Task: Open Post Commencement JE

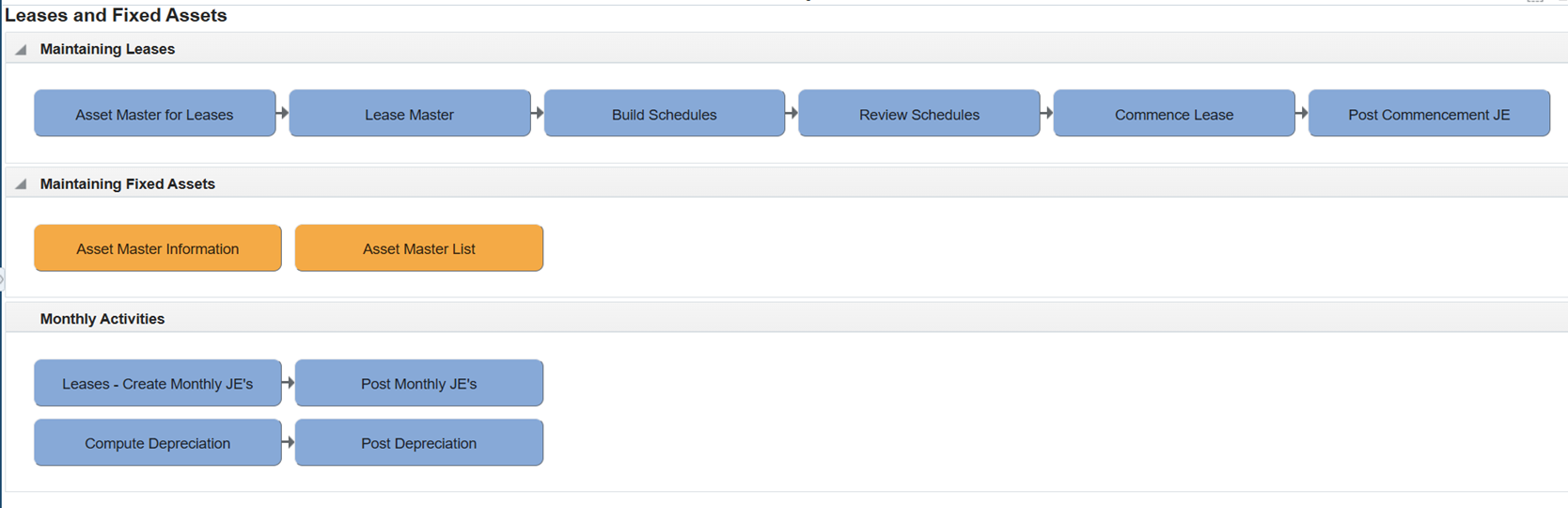Action: [1429, 114]
